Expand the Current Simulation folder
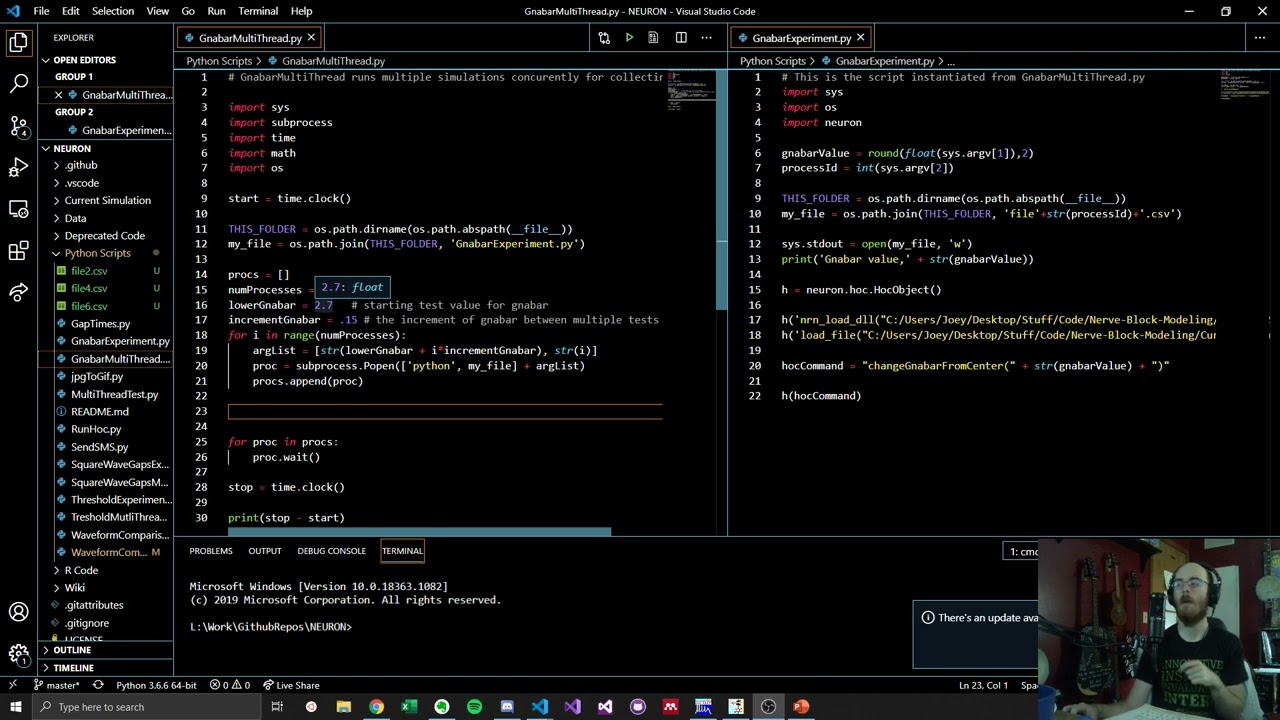This screenshot has width=1280, height=720. pyautogui.click(x=107, y=200)
